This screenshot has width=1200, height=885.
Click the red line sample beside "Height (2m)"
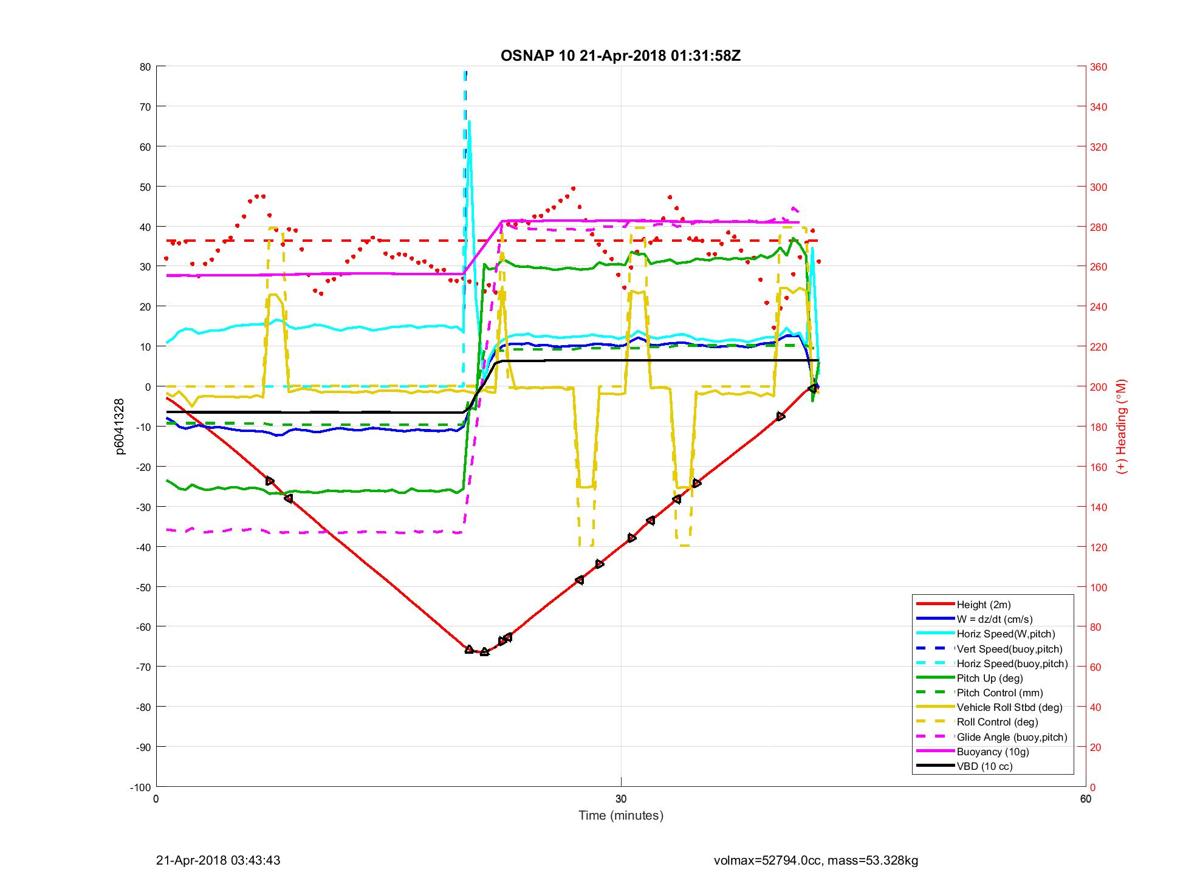[x=934, y=604]
